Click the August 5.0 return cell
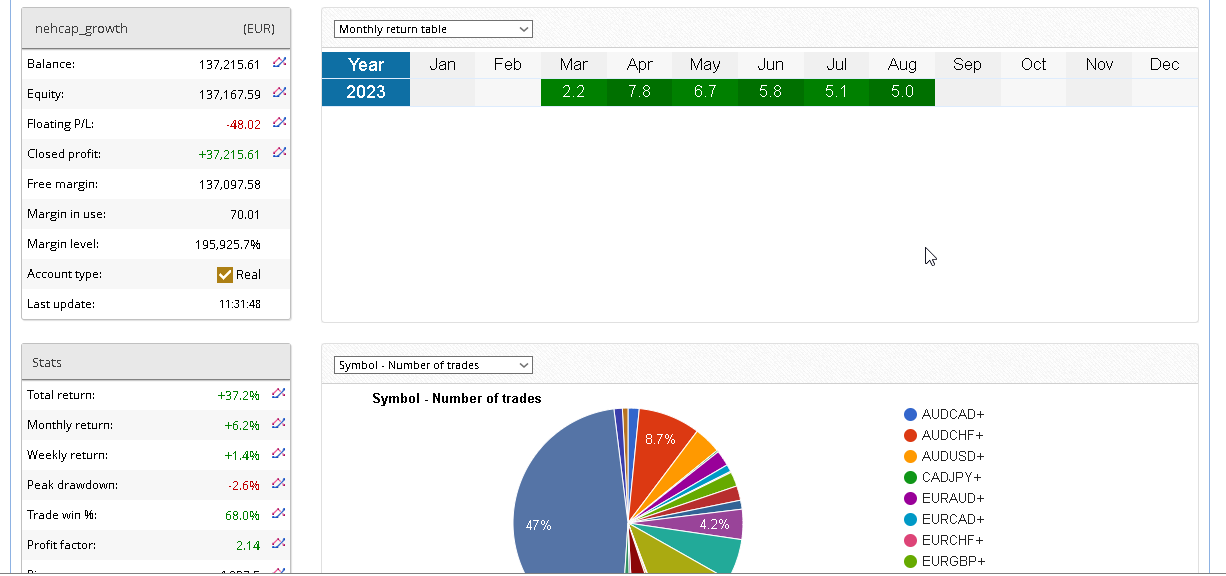This screenshot has width=1226, height=576. [x=902, y=92]
